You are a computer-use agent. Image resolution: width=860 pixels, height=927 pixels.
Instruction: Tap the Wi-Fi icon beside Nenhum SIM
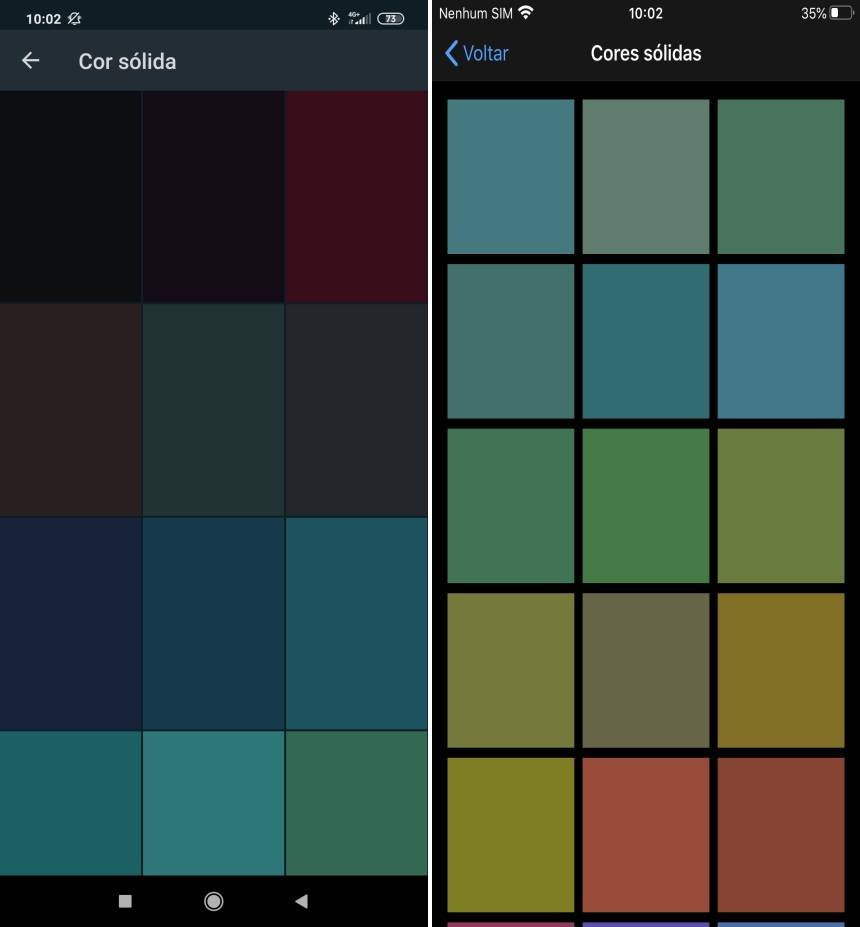[x=525, y=12]
